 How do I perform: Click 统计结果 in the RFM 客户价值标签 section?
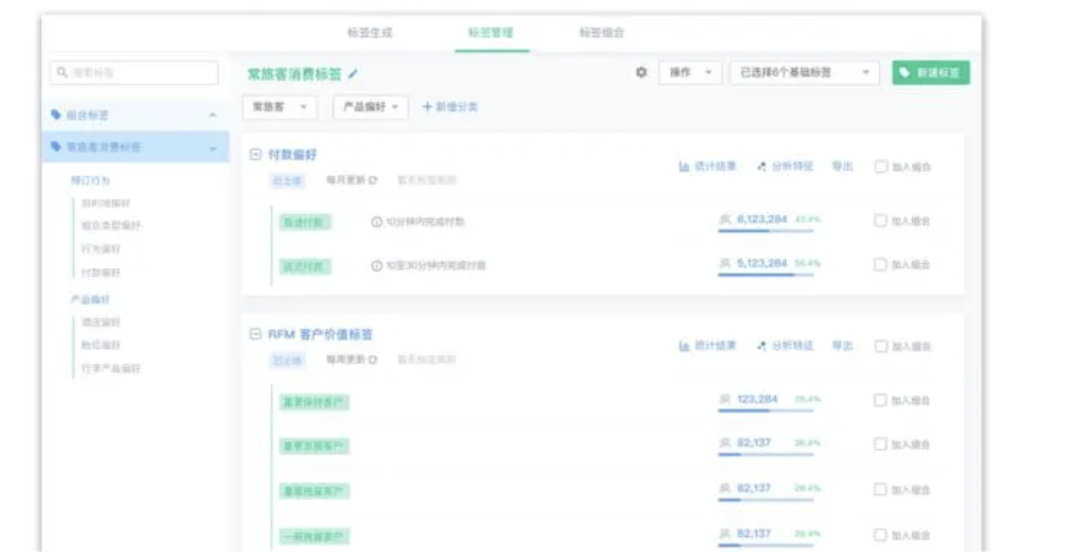[707, 346]
